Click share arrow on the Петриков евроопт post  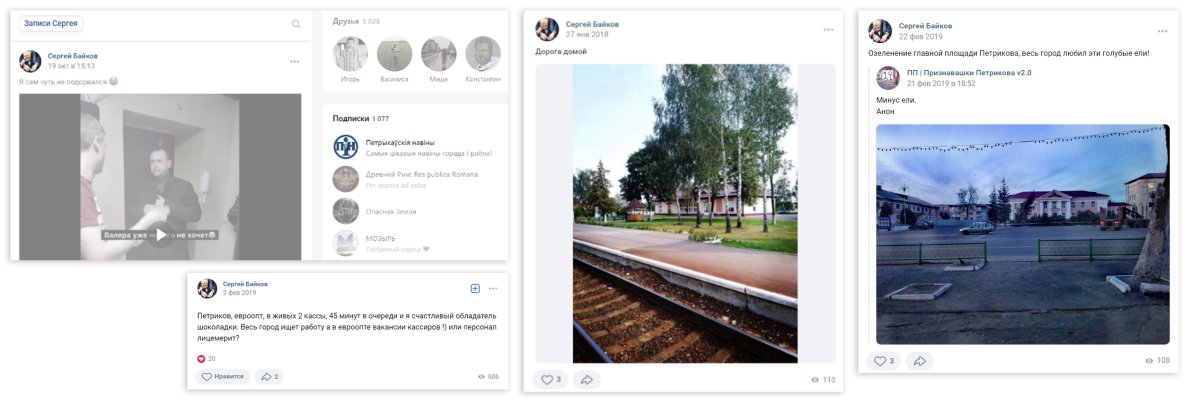coord(269,377)
